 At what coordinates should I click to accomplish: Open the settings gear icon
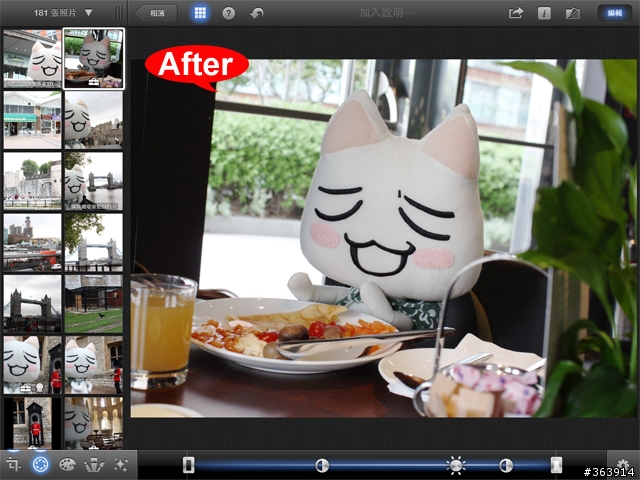(623, 463)
